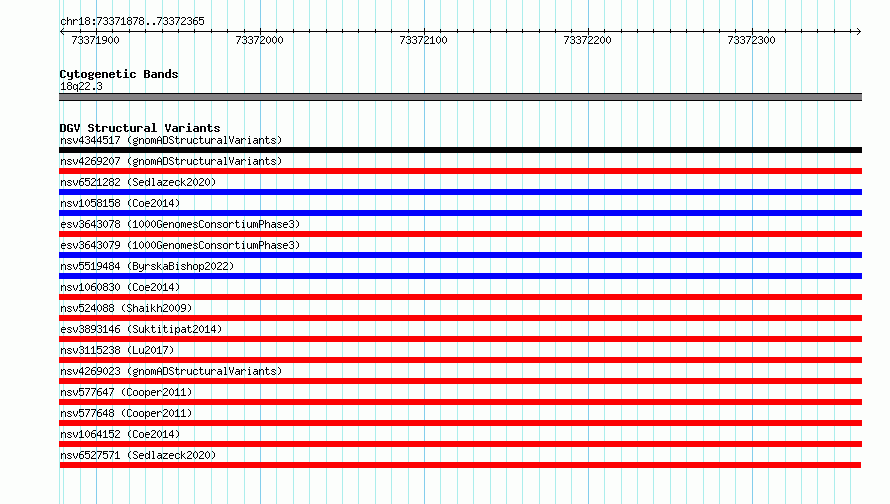
Task: Click the nsv4269207 gnomADStructuralVariants label
Action: coord(171,161)
